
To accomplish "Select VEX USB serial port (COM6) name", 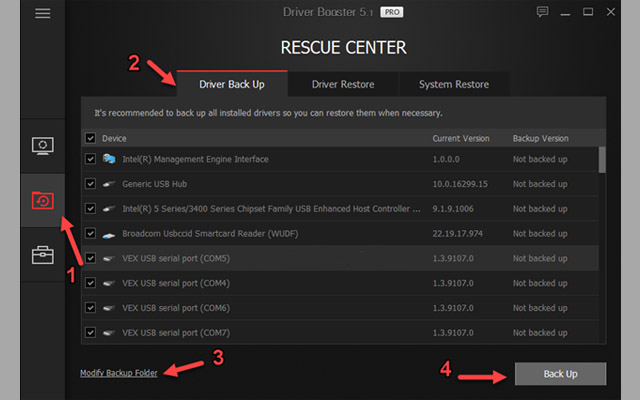I will pos(176,308).
